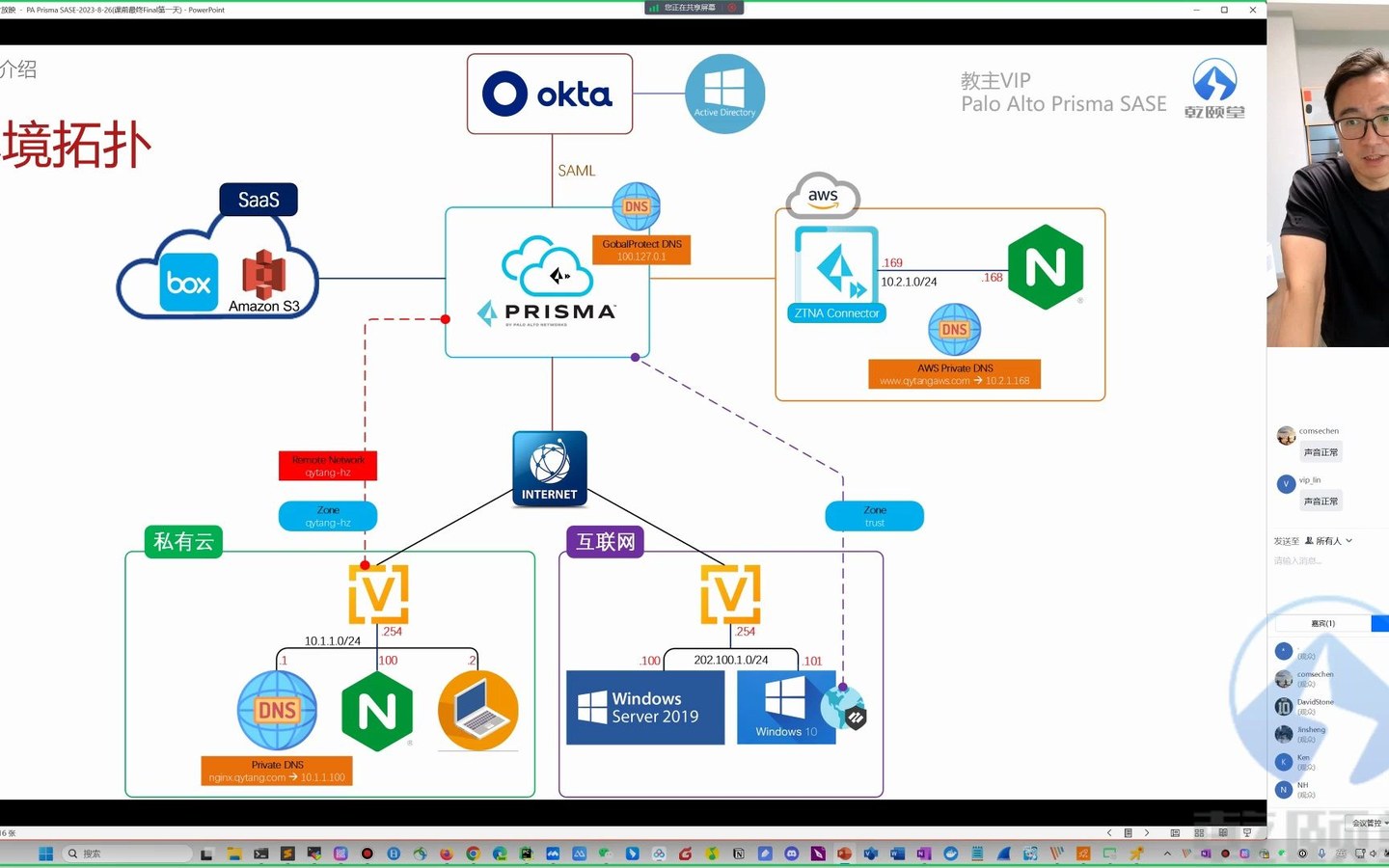Click the NGINX icon in the AWS box
Viewport: 1389px width, 868px height.
tap(1046, 267)
